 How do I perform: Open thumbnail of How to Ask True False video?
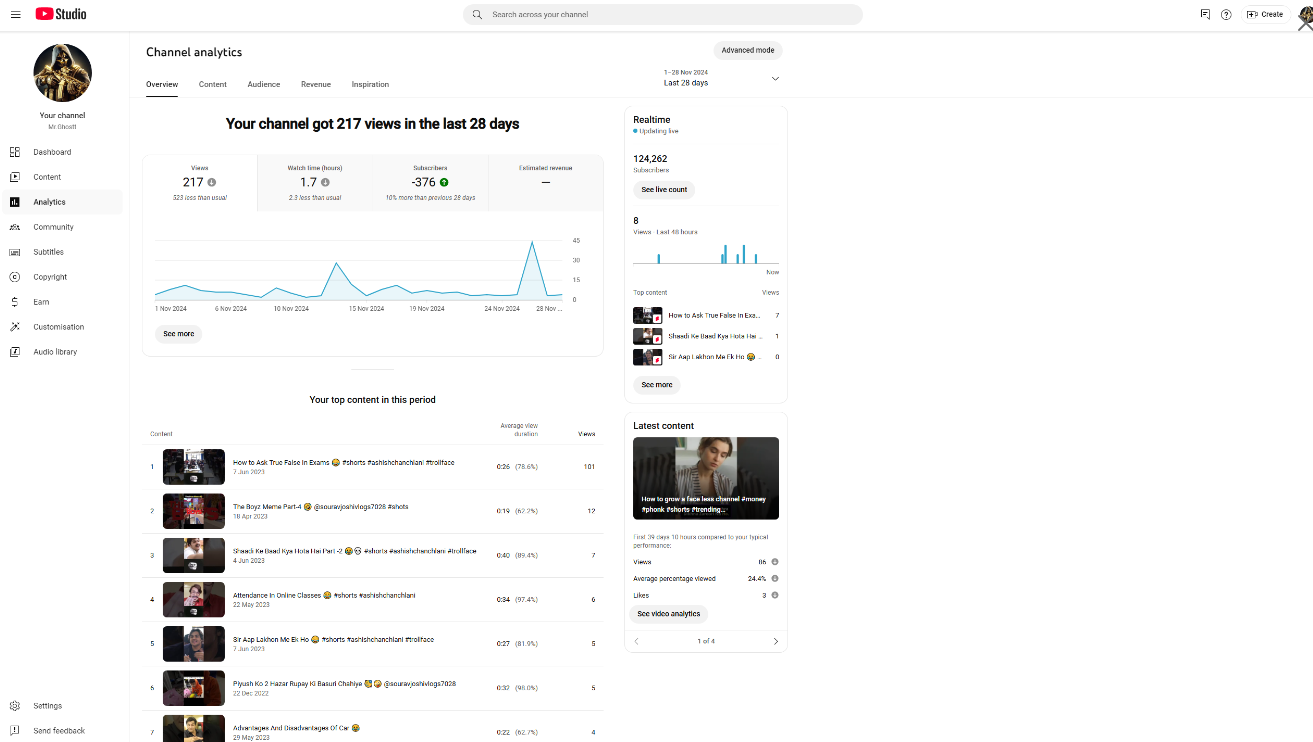(x=194, y=467)
